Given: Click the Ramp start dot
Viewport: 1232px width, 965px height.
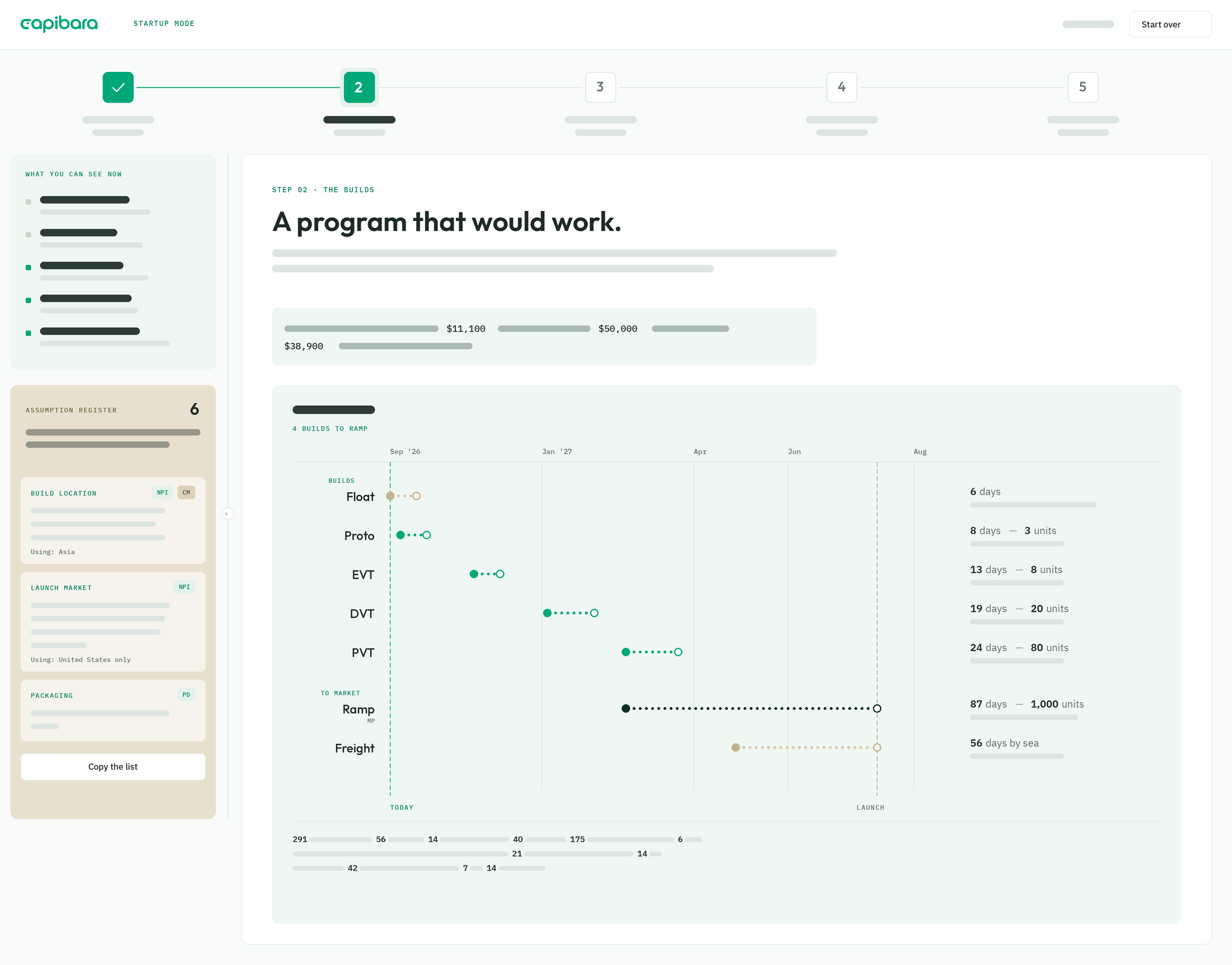Looking at the screenshot, I should (626, 708).
